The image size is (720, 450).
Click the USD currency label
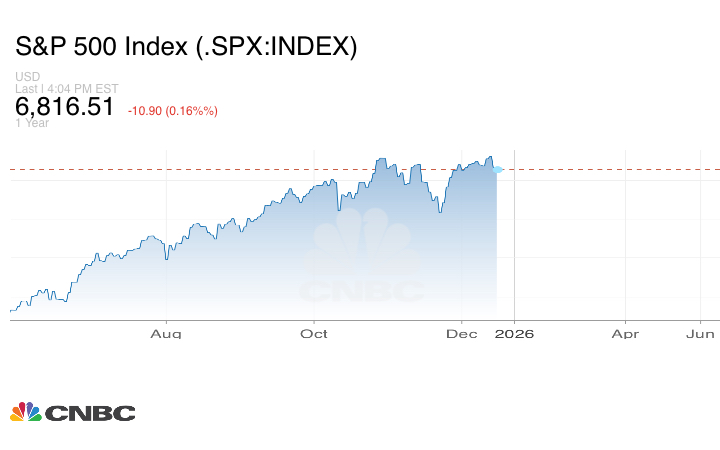27,77
